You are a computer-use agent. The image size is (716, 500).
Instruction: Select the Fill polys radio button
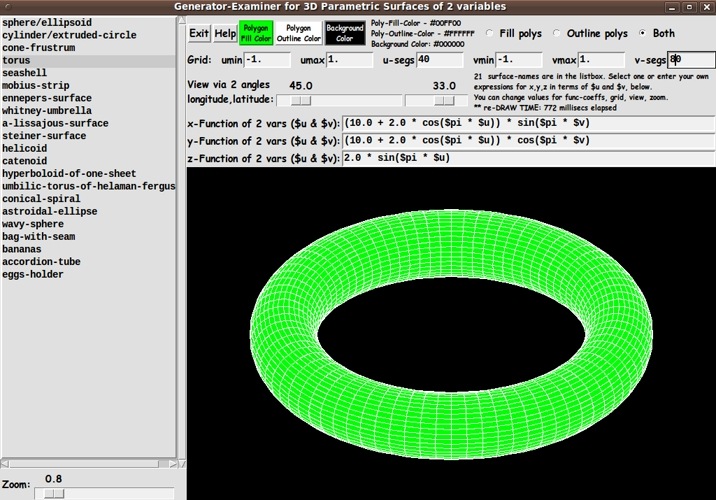[x=490, y=33]
